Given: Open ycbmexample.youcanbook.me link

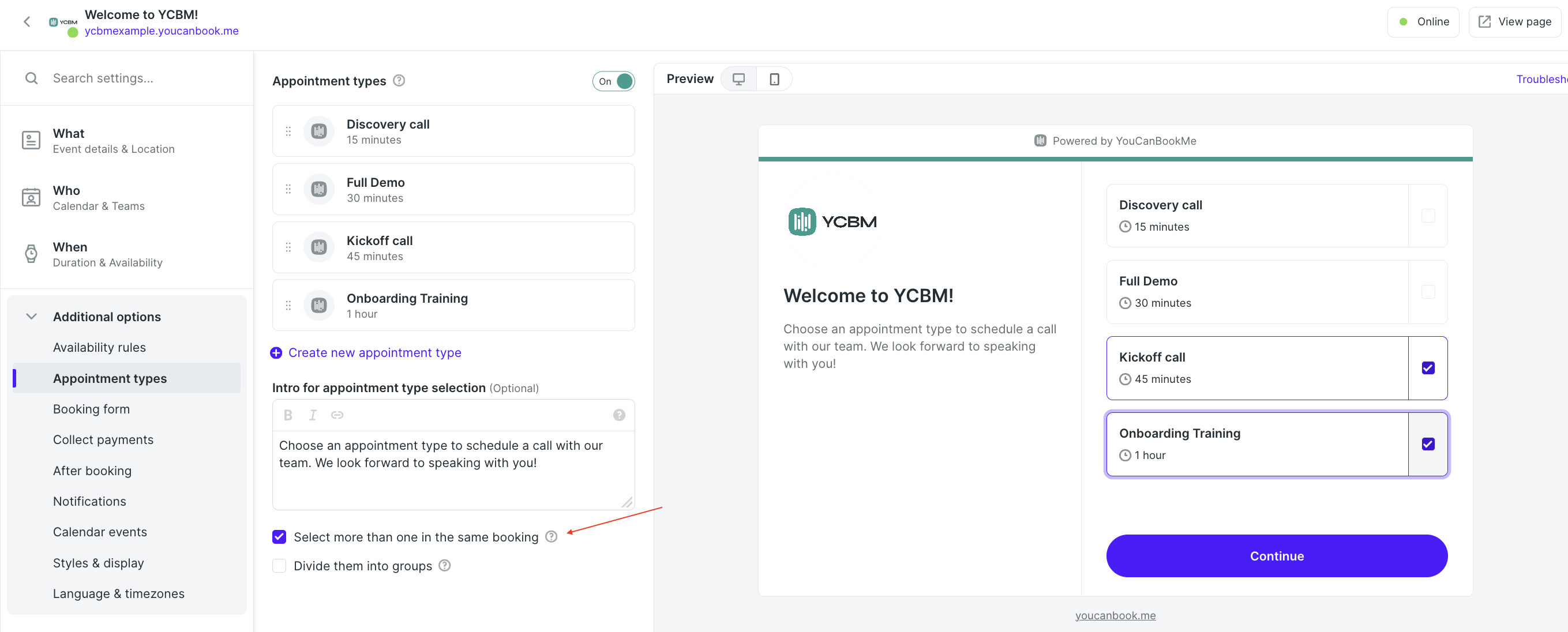Looking at the screenshot, I should click(x=162, y=31).
